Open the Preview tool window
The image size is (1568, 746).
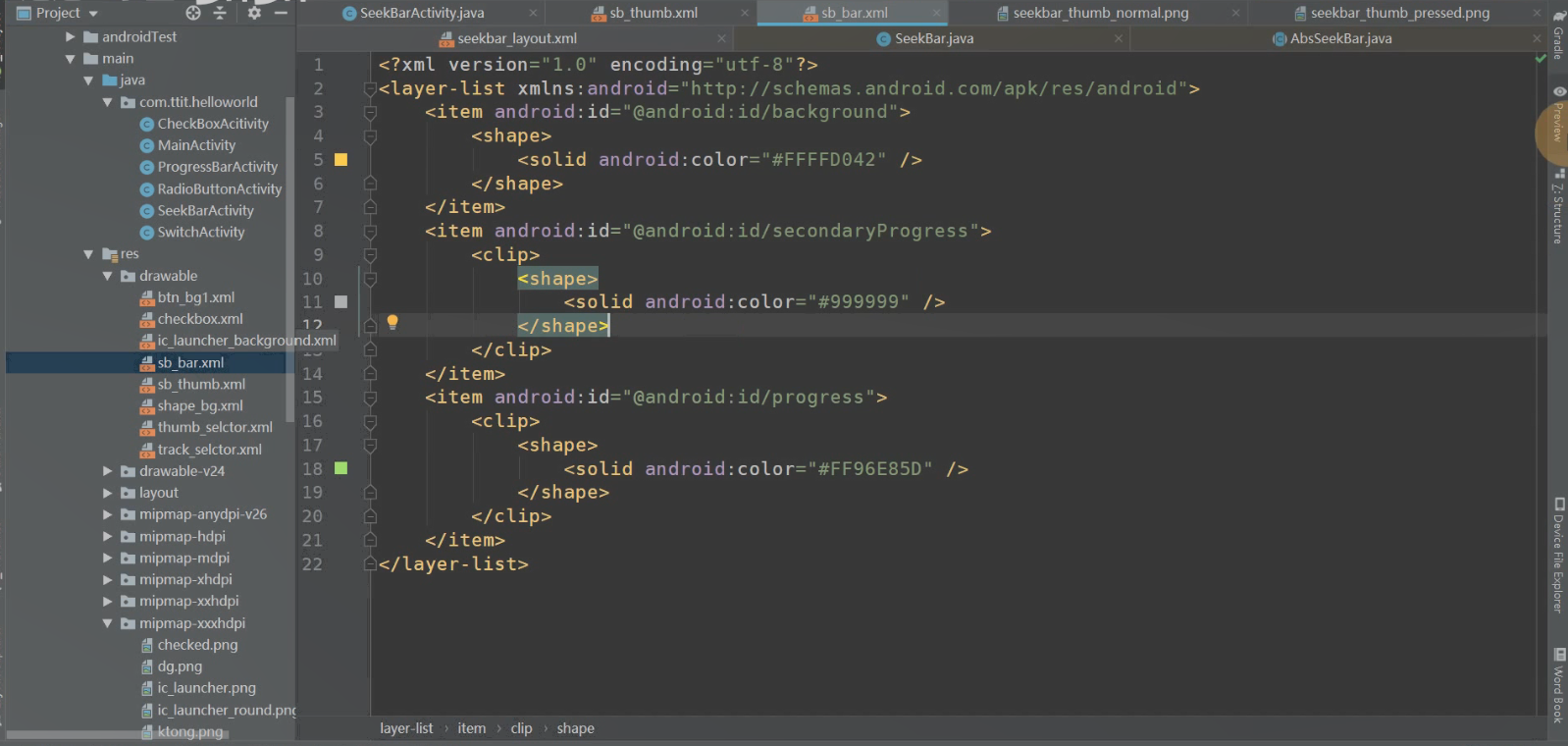click(1558, 116)
